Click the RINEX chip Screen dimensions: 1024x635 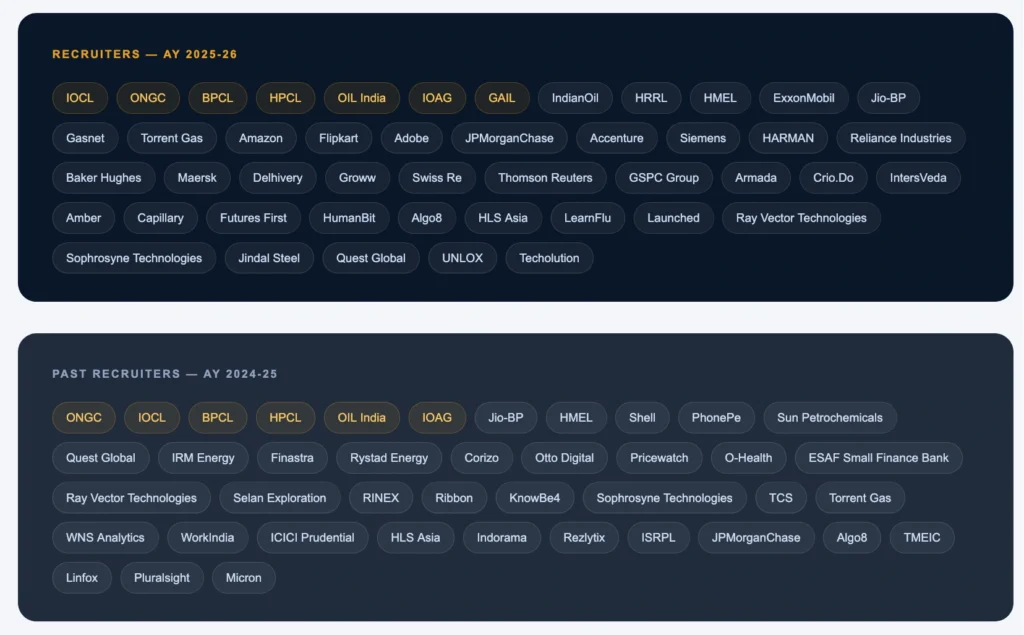tap(381, 498)
